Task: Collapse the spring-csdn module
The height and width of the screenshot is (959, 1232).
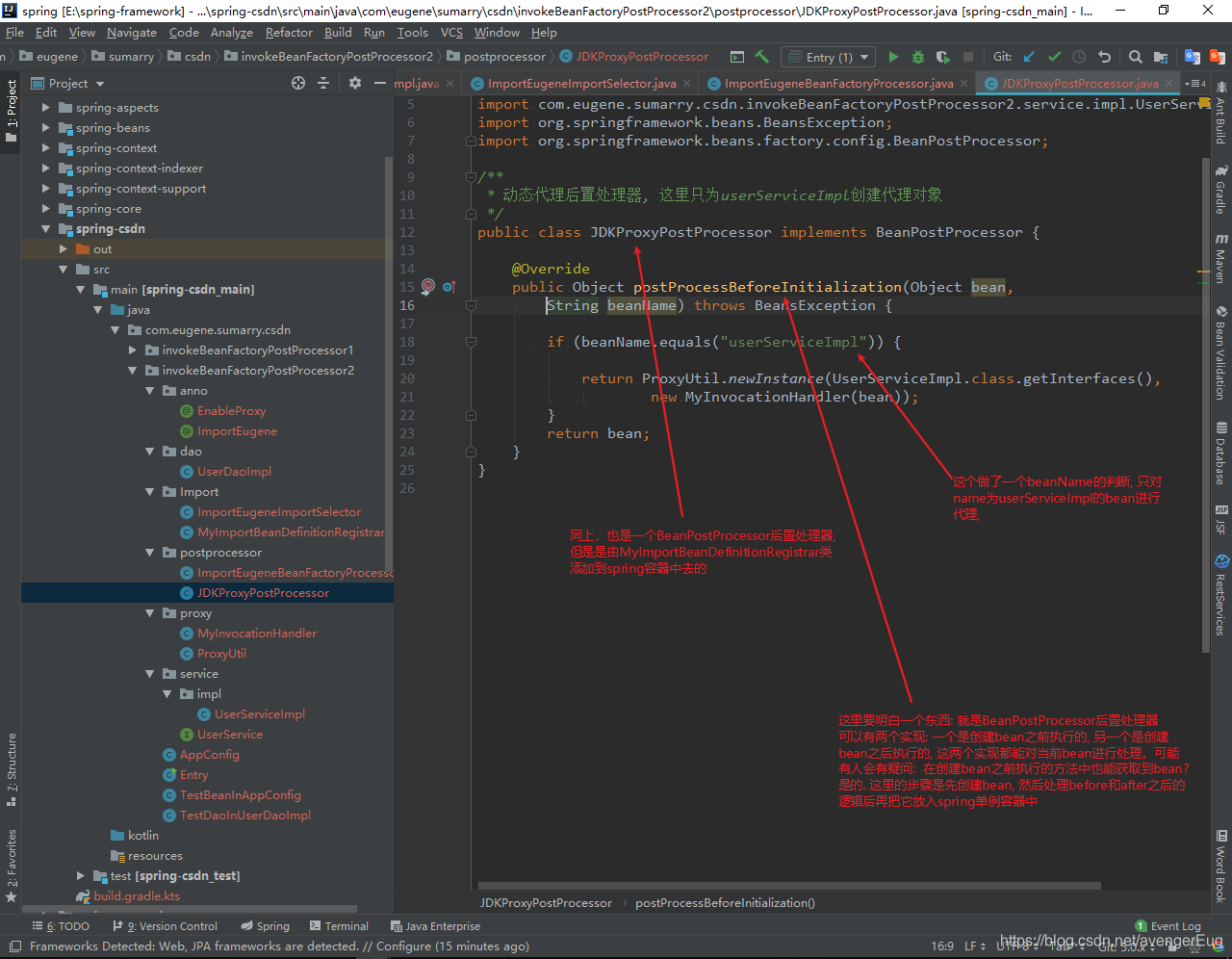Action: (45, 229)
